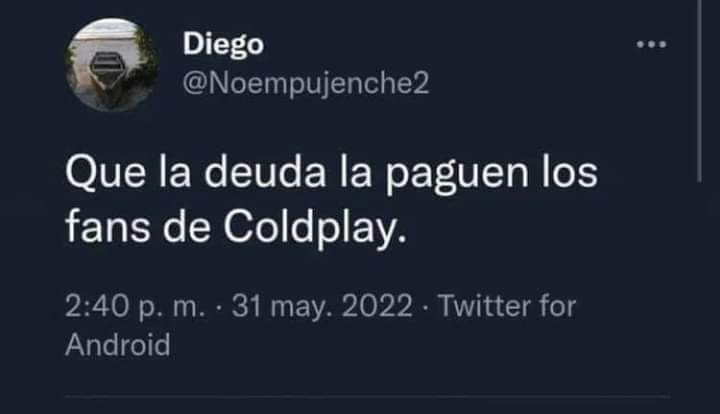This screenshot has height=414, width=720.
Task: Select the word fans in the tweet
Action: [x=107, y=227]
